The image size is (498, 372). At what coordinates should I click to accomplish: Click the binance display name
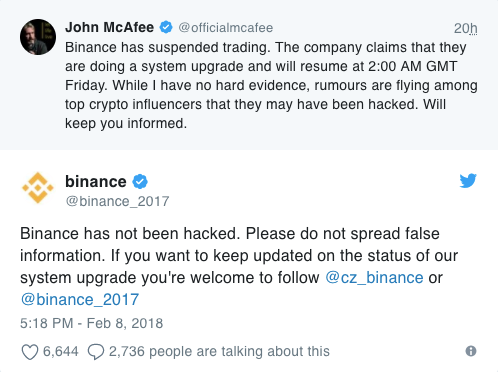click(96, 182)
